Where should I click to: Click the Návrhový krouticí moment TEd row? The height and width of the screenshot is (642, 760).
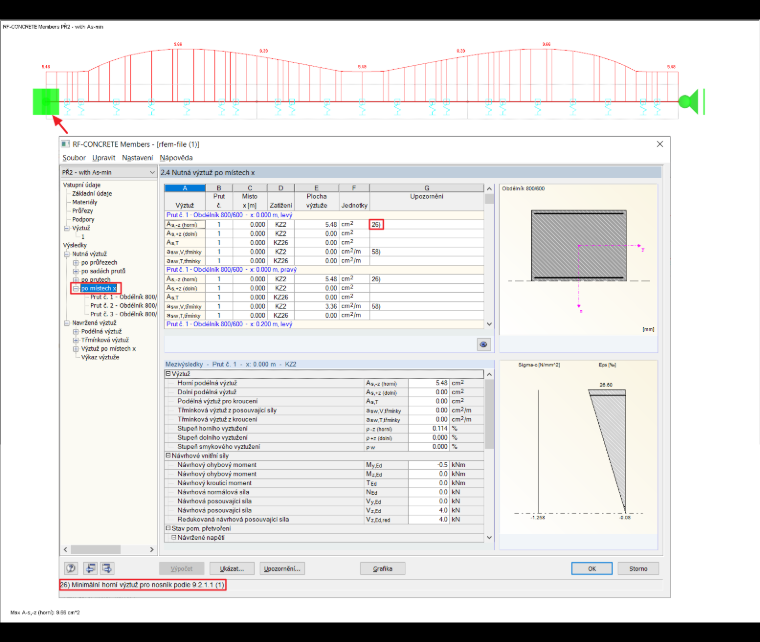click(x=324, y=483)
